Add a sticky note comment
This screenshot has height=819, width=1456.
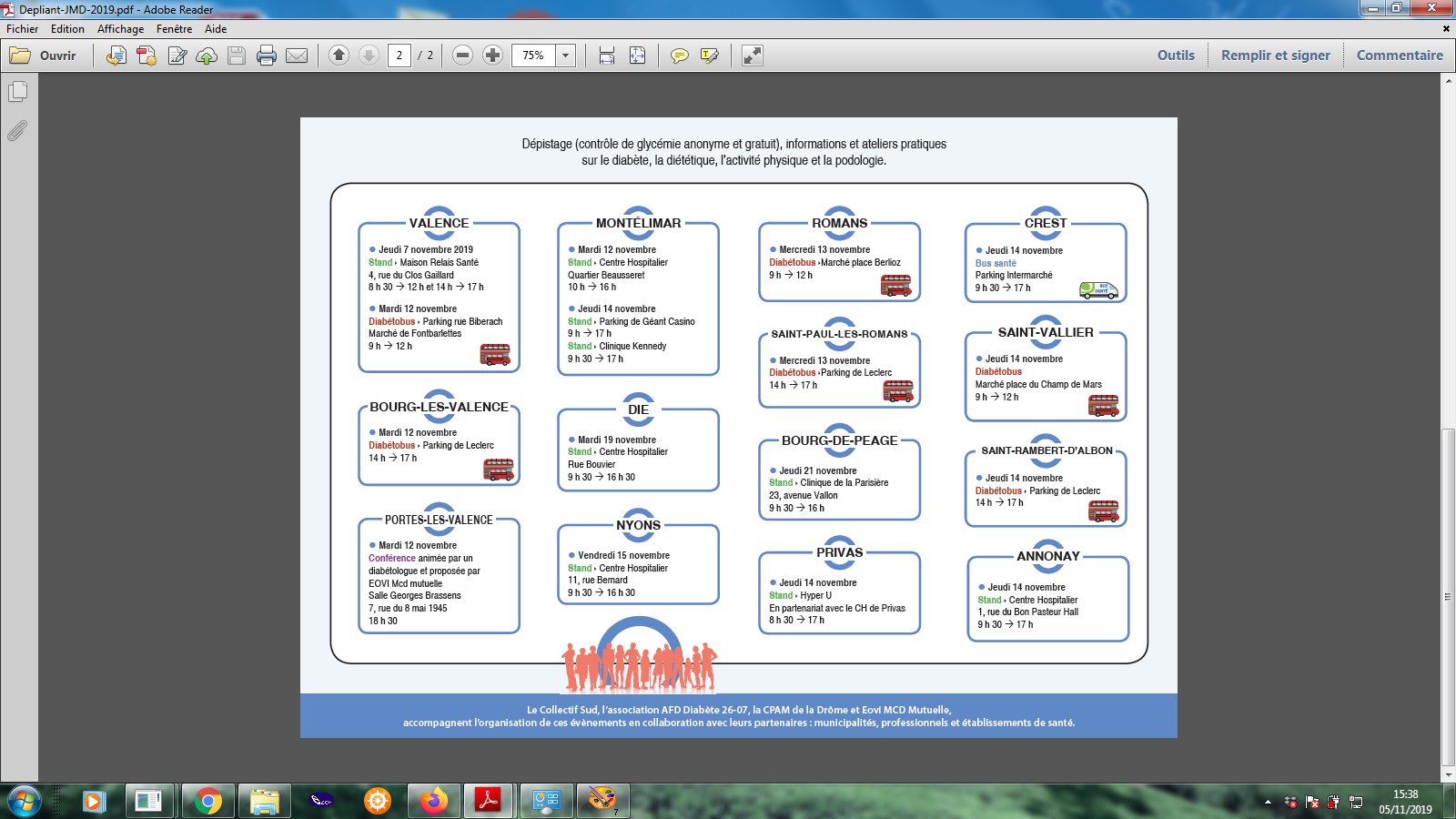679,56
